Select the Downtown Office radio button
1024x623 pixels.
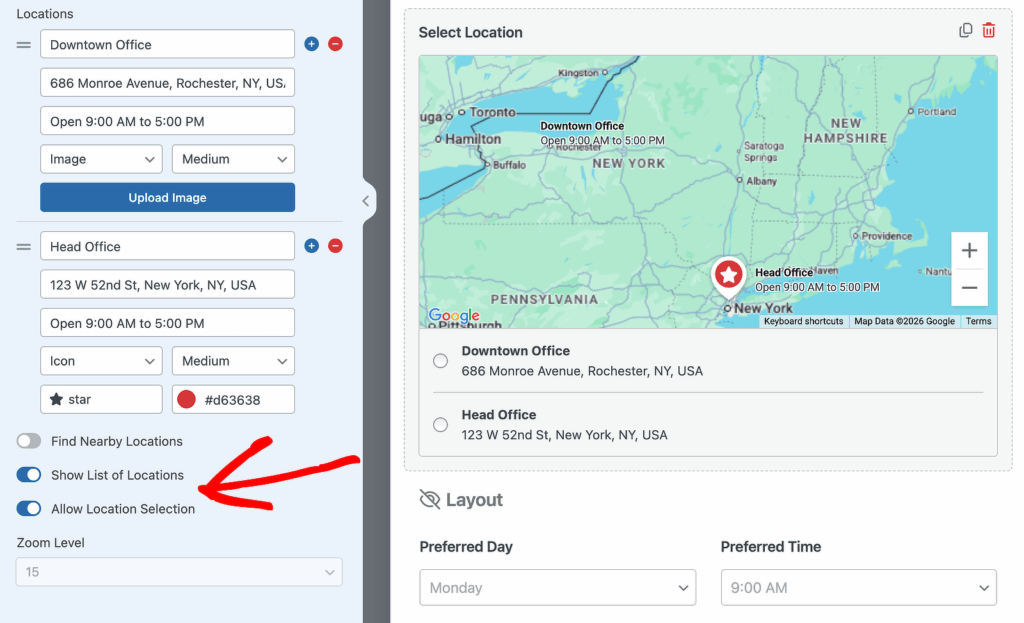(x=440, y=360)
